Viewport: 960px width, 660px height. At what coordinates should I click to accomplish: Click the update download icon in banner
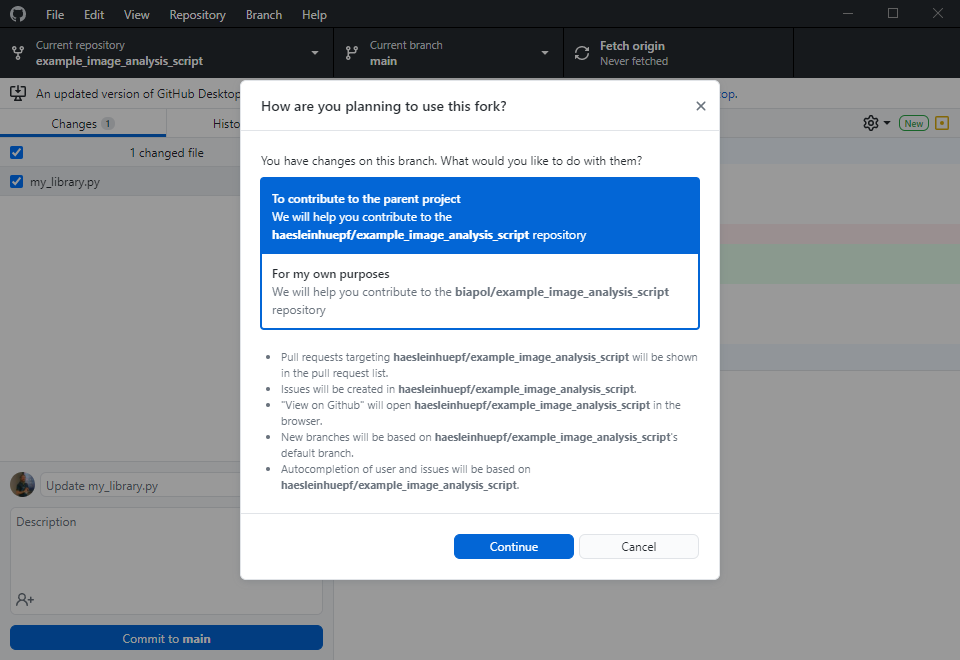pyautogui.click(x=18, y=93)
